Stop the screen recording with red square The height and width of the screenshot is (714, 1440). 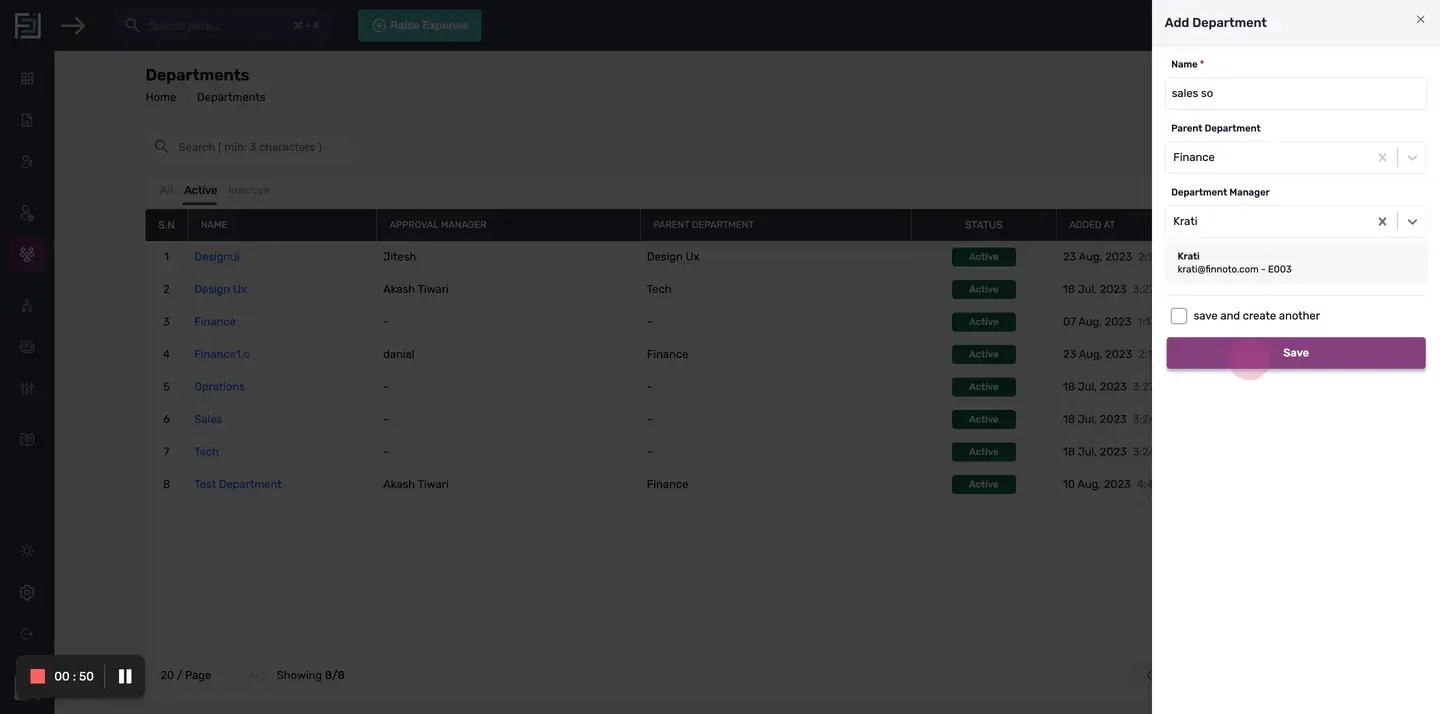pos(38,677)
